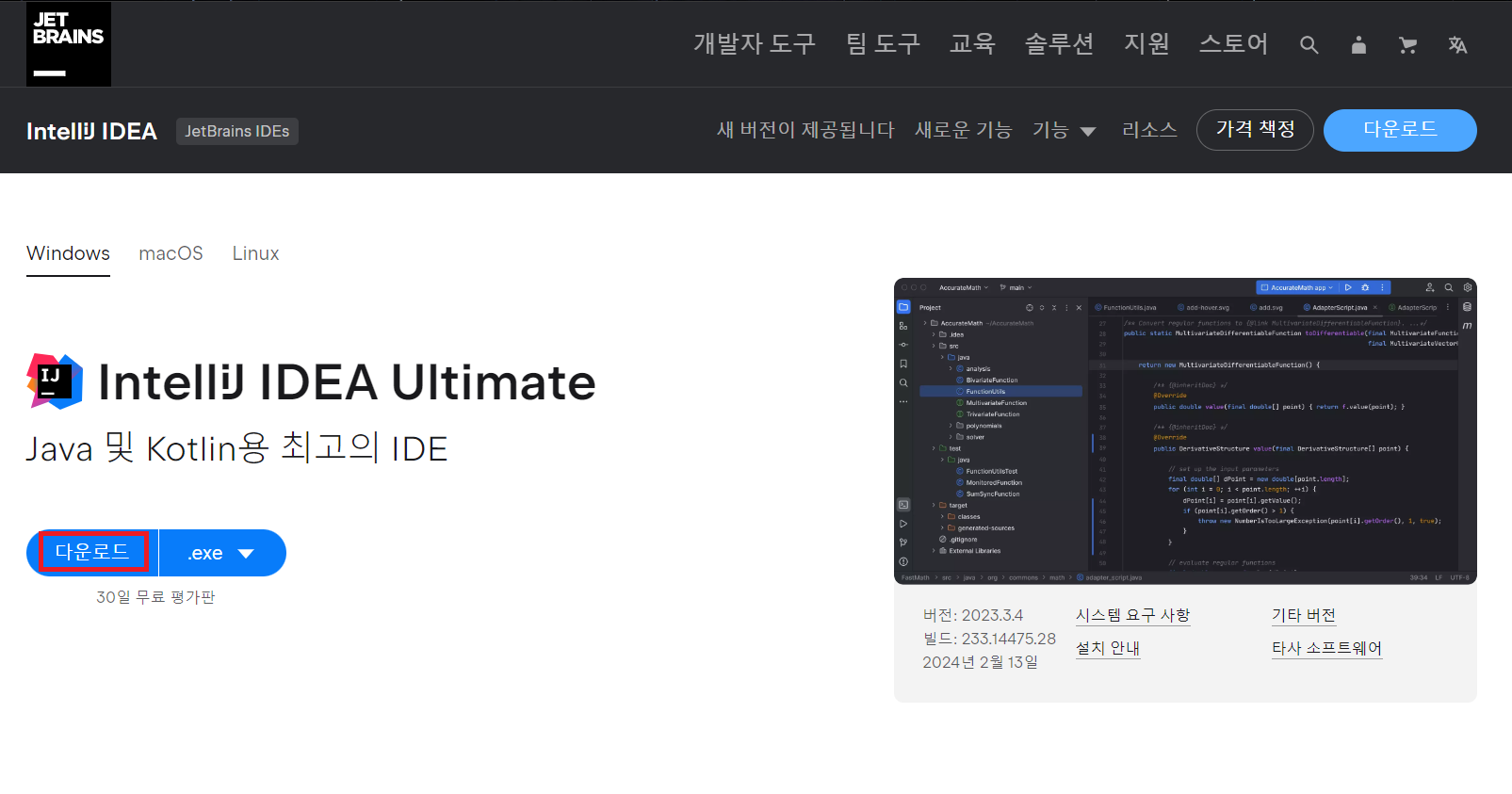1512x794 pixels.
Task: Click the 가격 책정 button
Action: pos(1256,130)
